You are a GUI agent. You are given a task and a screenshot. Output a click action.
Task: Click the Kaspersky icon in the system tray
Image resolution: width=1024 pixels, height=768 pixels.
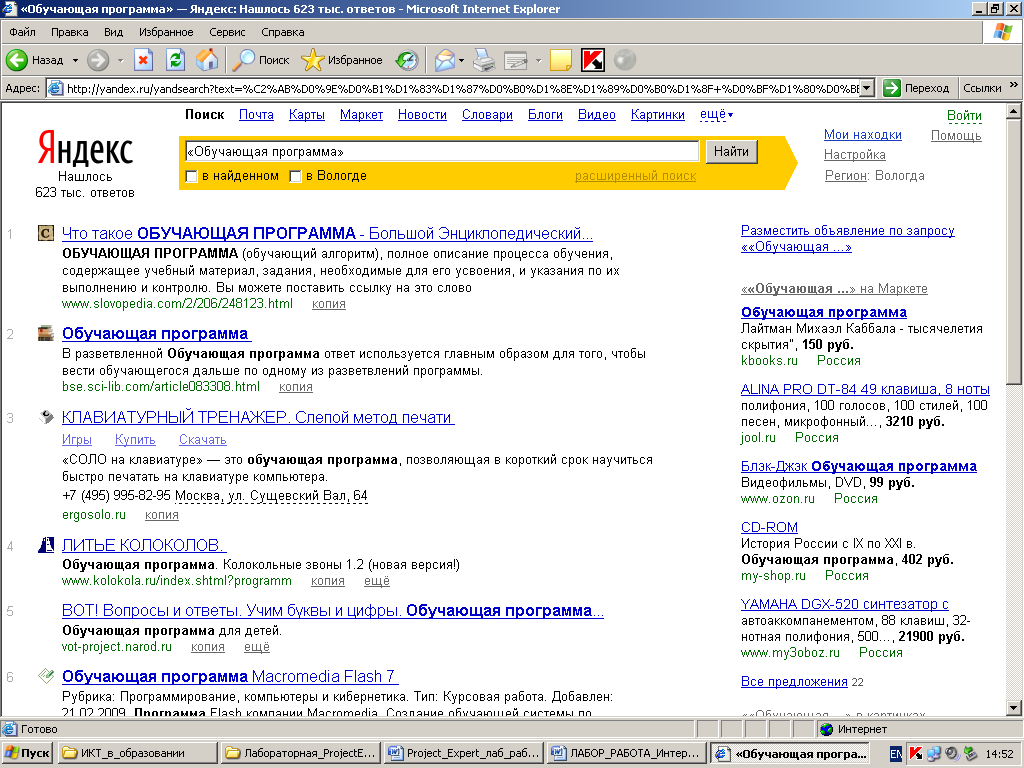pyautogui.click(x=916, y=754)
